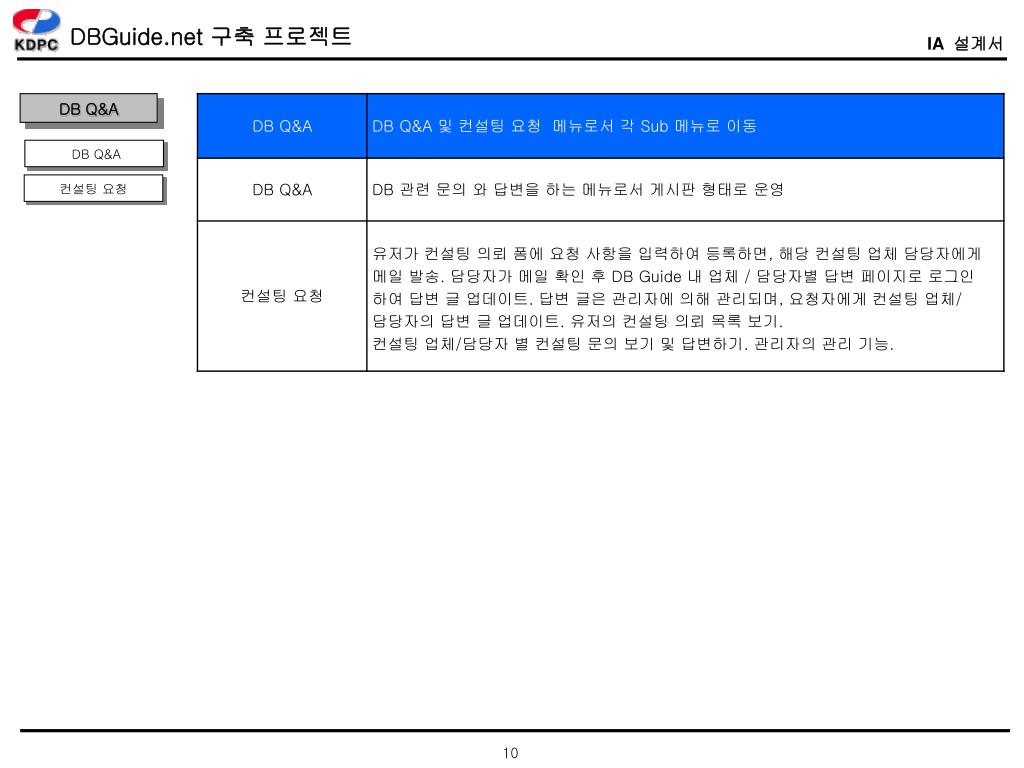
Task: Select the '컨설팅 요청' table cell
Action: coord(282,296)
